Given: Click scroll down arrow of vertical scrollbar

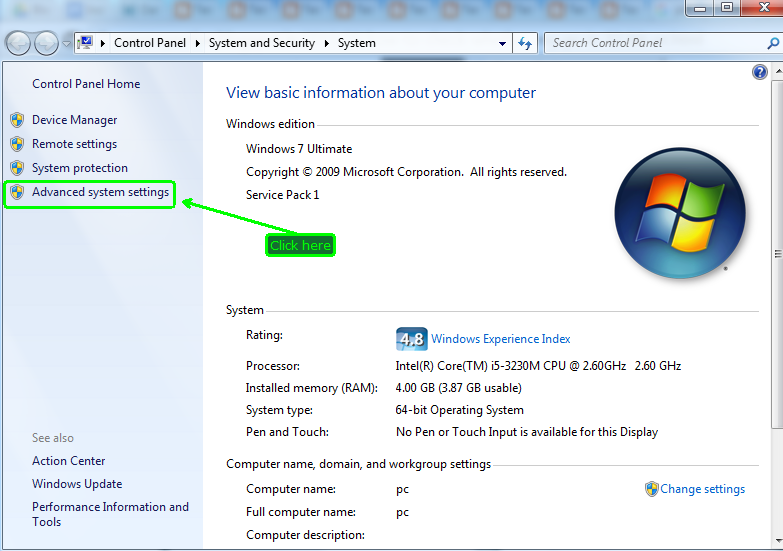Looking at the screenshot, I should [778, 541].
